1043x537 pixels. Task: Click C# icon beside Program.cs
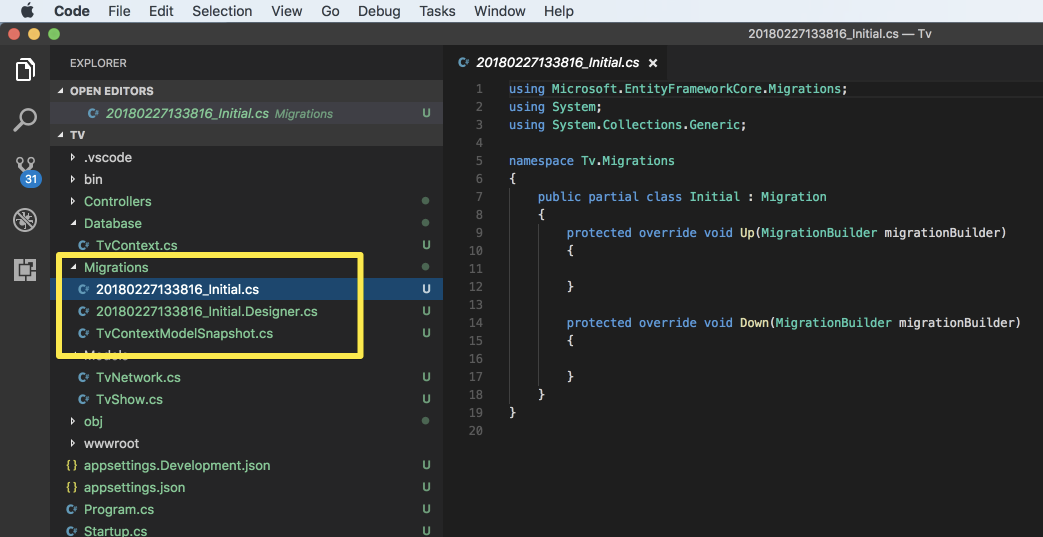[72, 510]
